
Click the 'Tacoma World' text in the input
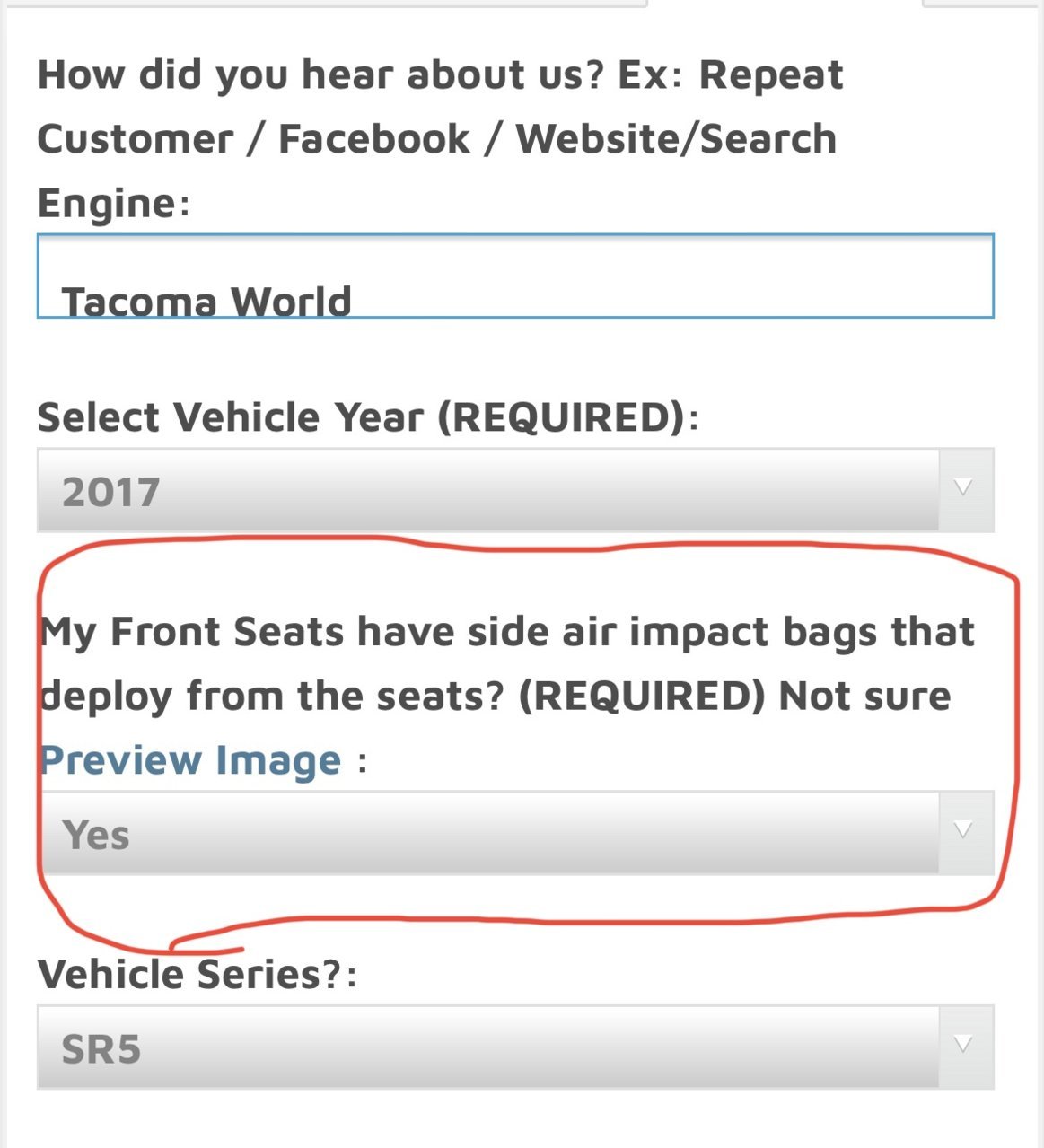(206, 301)
